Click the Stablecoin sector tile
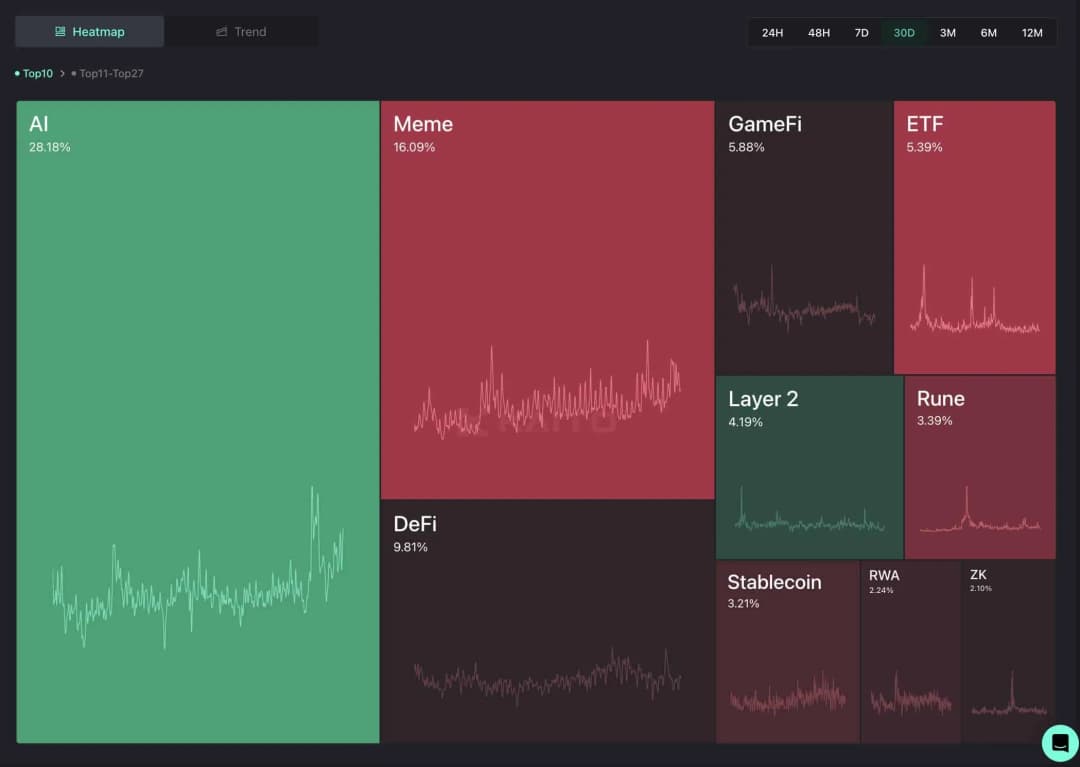This screenshot has height=767, width=1080. pos(787,651)
